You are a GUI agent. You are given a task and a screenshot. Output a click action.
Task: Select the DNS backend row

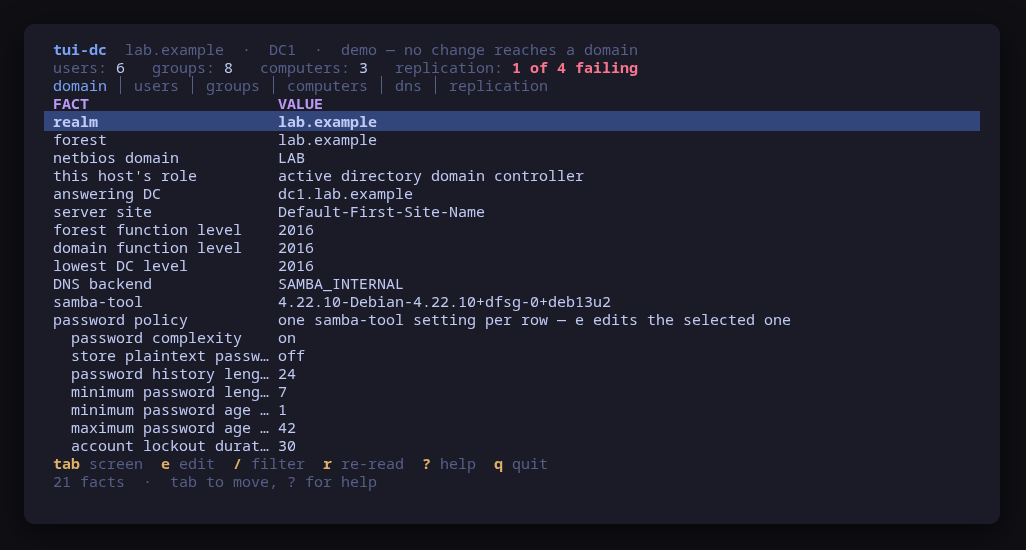512,284
